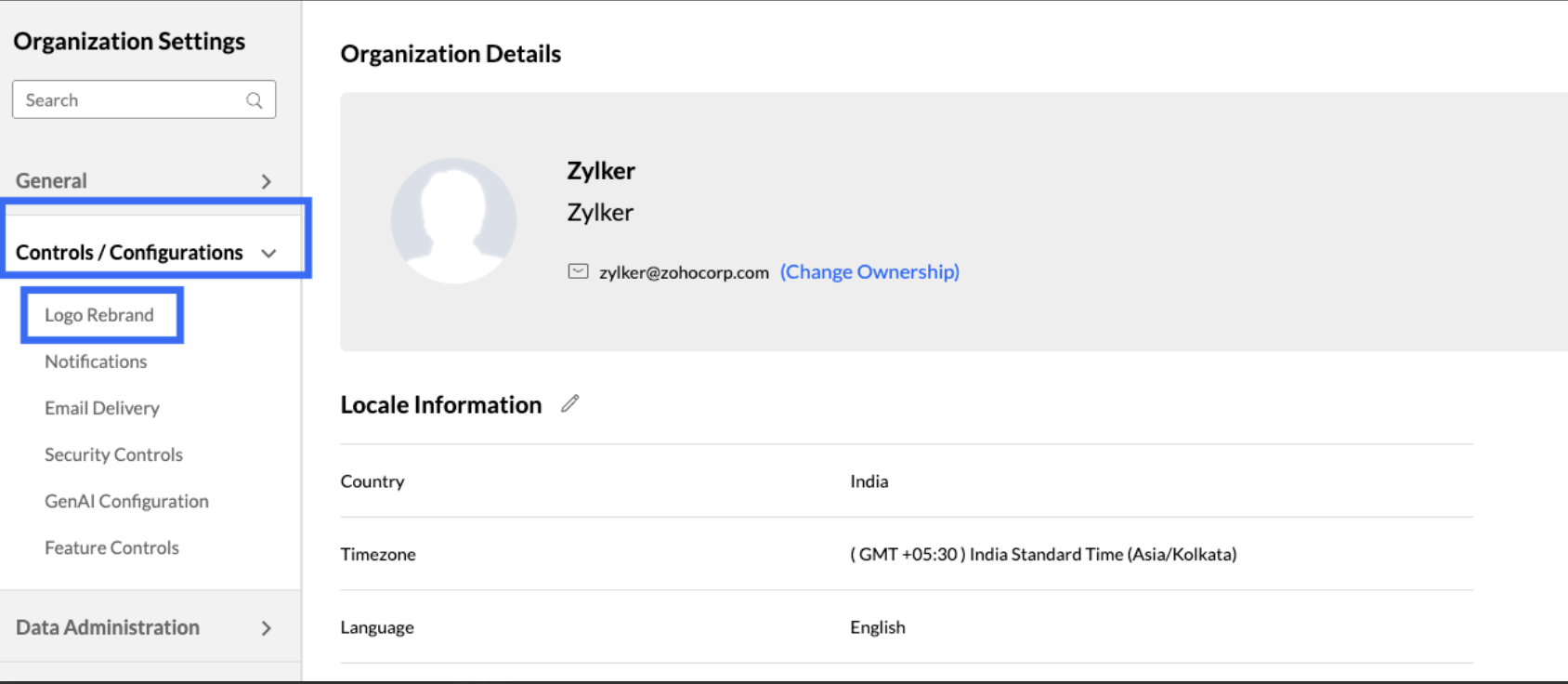Click the Timezone value India Standard Time

pos(1043,554)
